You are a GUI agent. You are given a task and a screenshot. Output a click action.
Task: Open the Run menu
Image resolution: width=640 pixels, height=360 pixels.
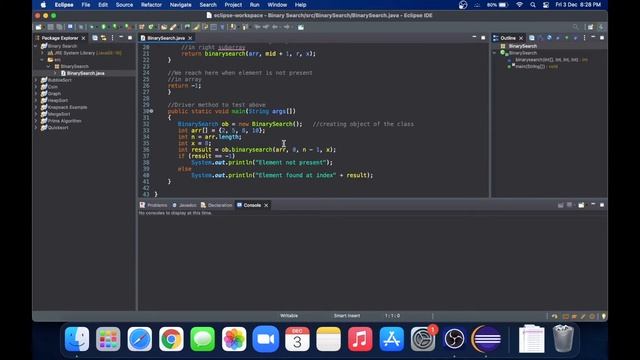click(x=254, y=5)
